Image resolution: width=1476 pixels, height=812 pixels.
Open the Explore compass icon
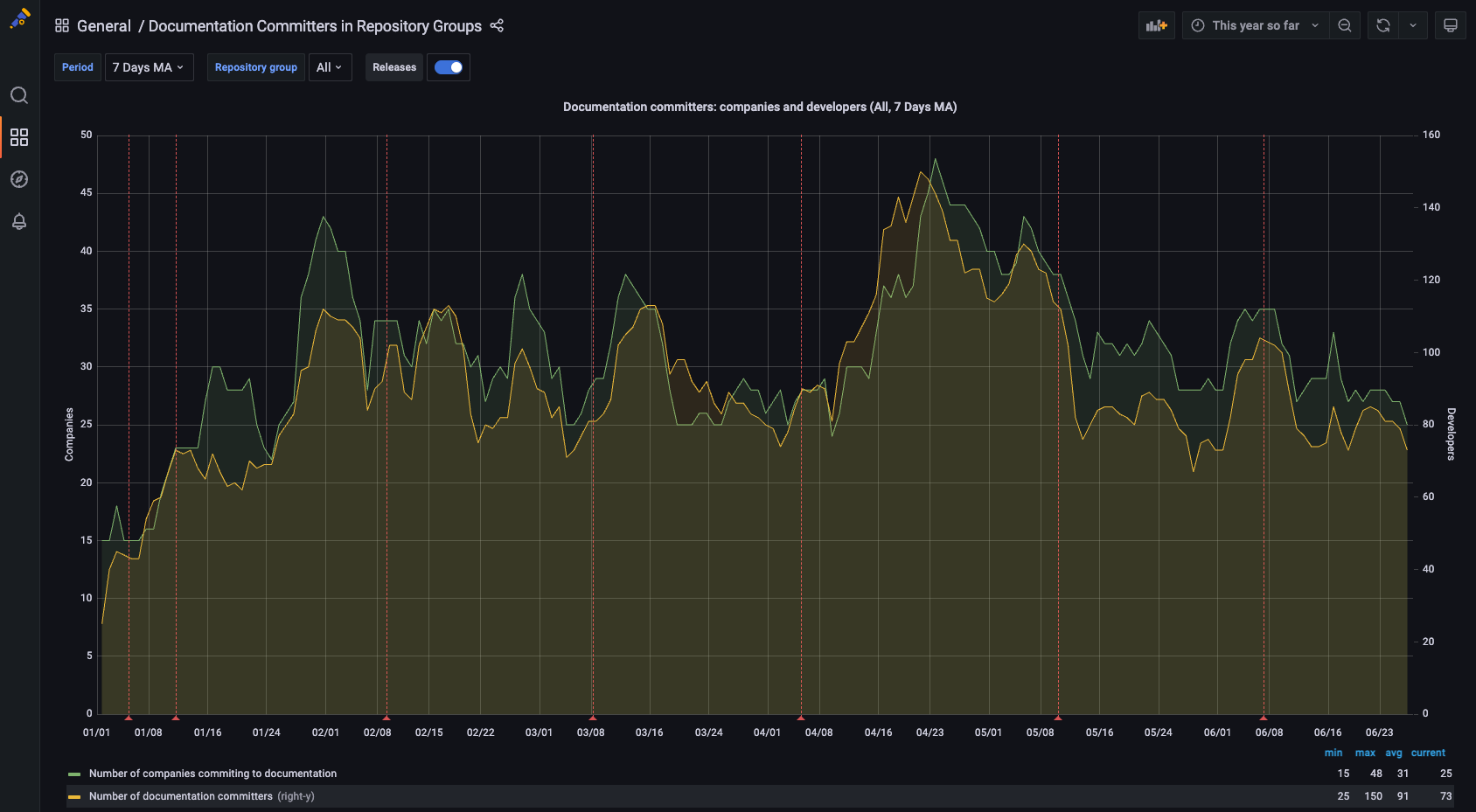pos(19,179)
